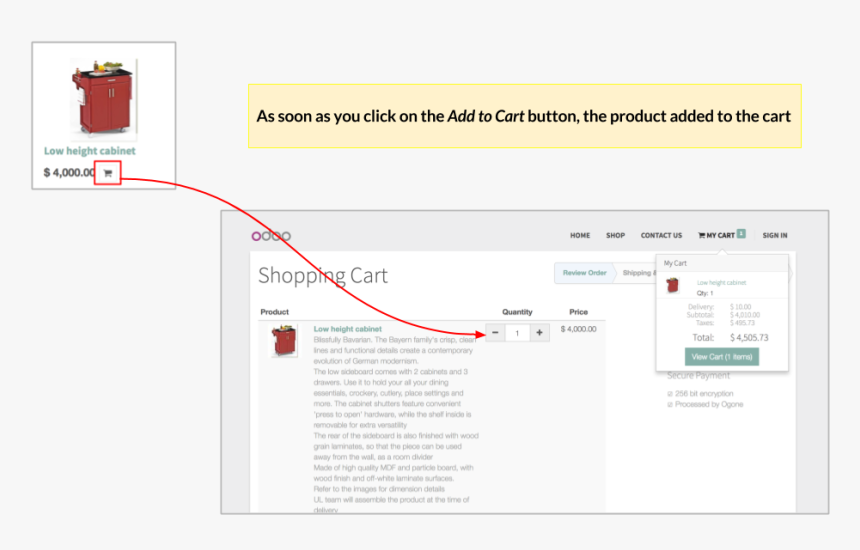Click the Quantity column header

point(517,312)
